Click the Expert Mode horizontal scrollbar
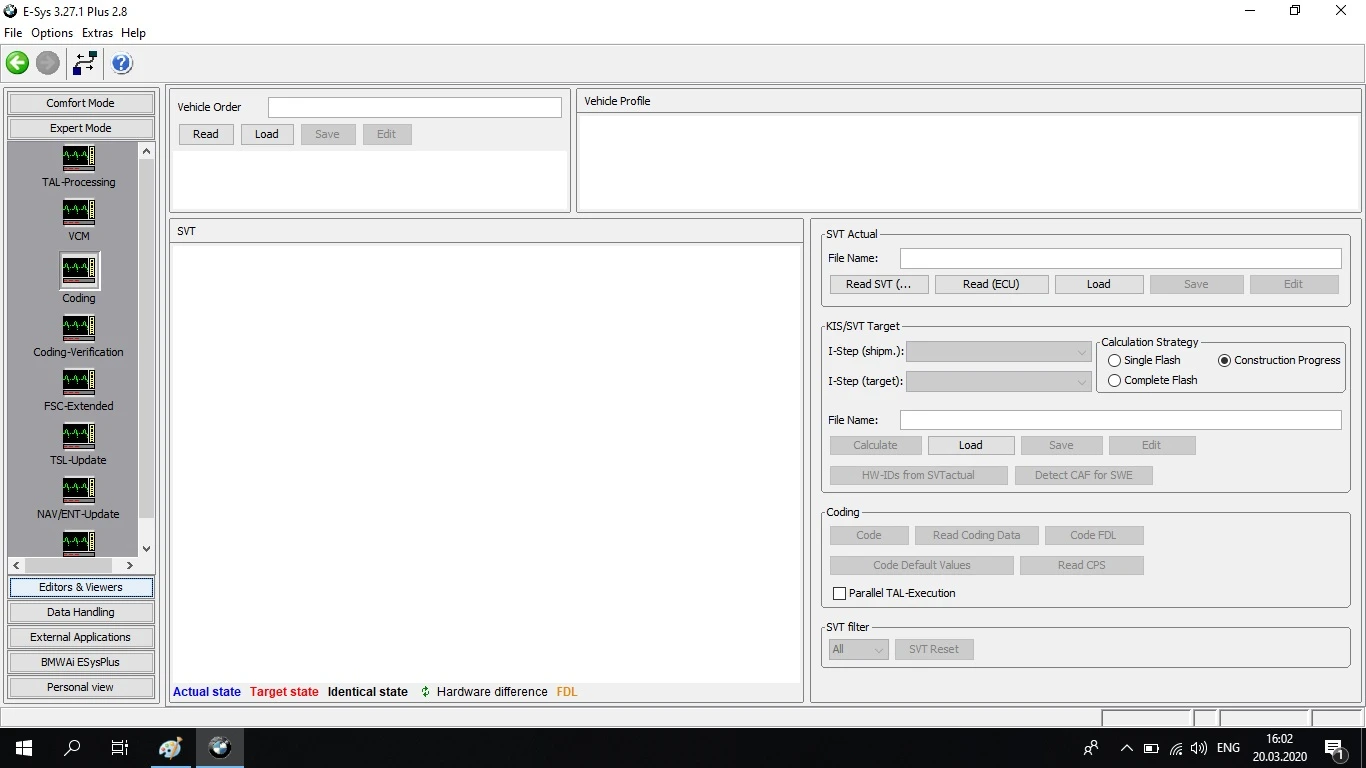The height and width of the screenshot is (768, 1366). point(73,565)
